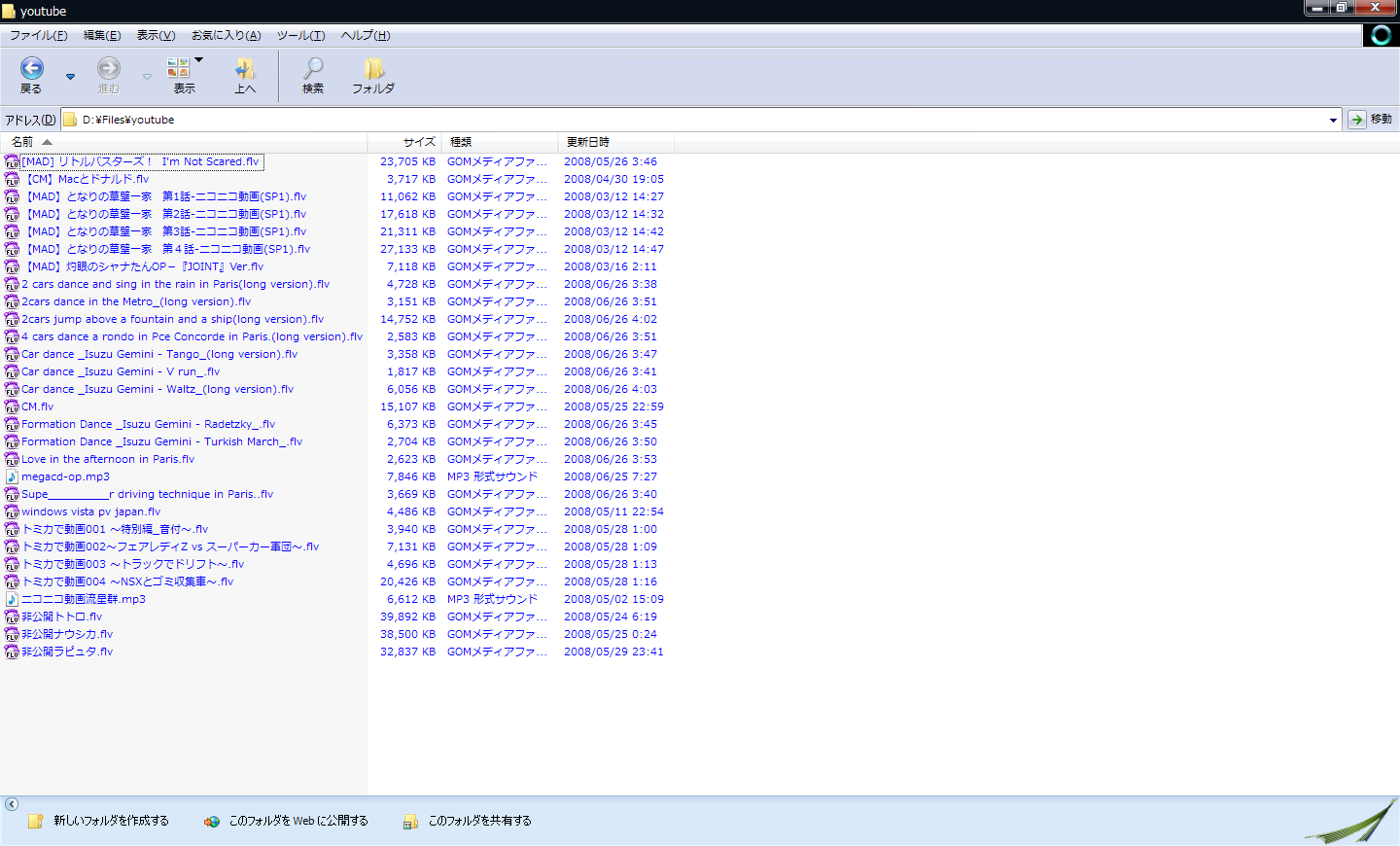The image size is (1400, 846).
Task: Select the megacd-op.mp3 music file icon
Action: tap(12, 476)
